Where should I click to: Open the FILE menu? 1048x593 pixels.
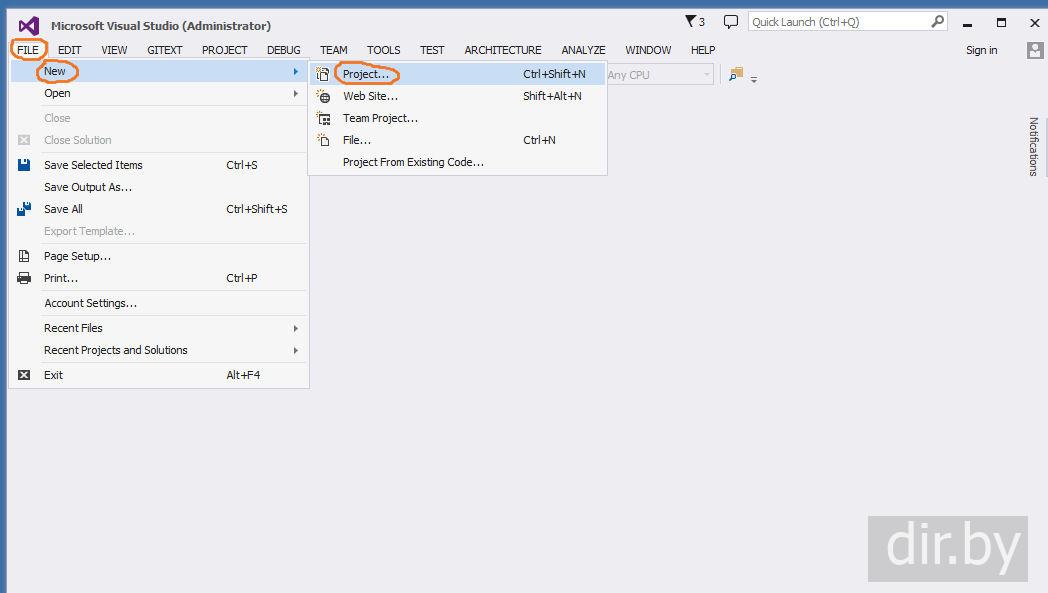(28, 50)
